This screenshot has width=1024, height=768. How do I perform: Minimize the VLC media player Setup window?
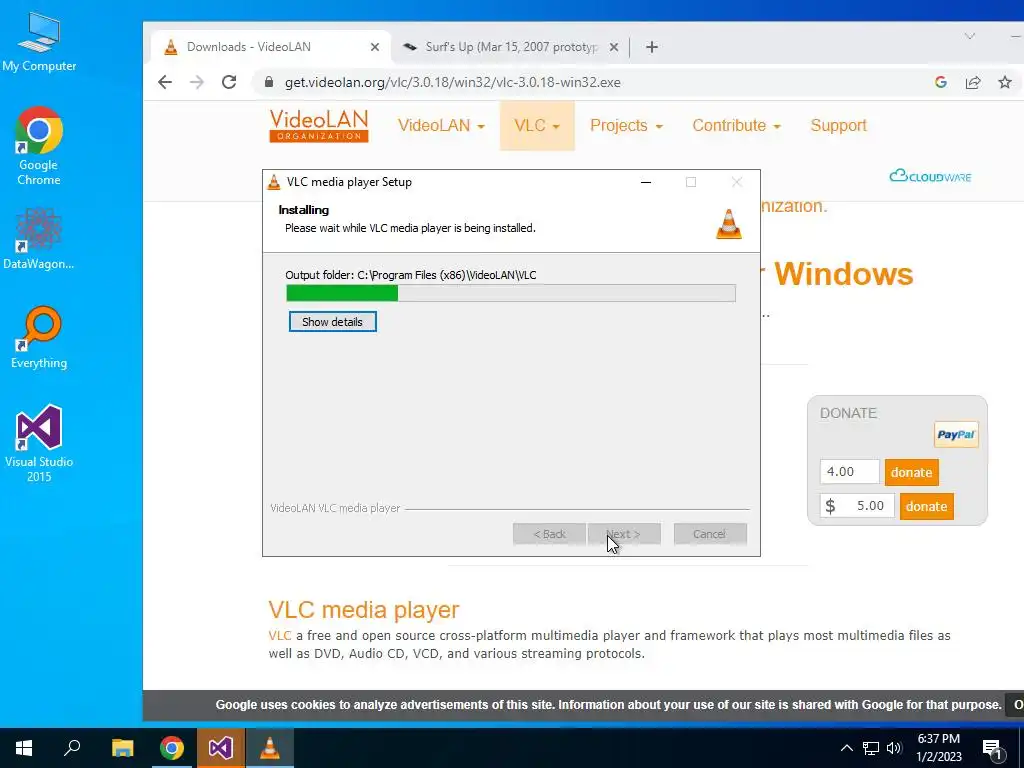point(646,182)
